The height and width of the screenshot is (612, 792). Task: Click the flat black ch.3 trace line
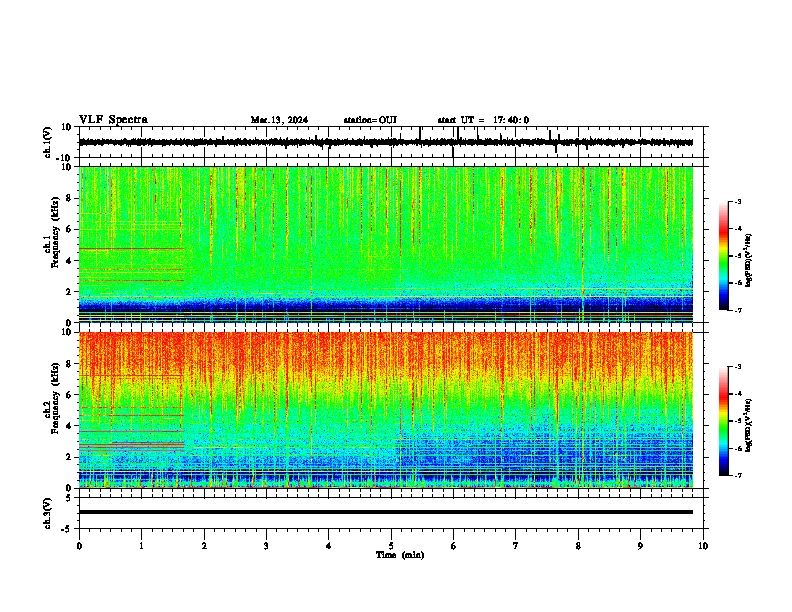click(386, 512)
